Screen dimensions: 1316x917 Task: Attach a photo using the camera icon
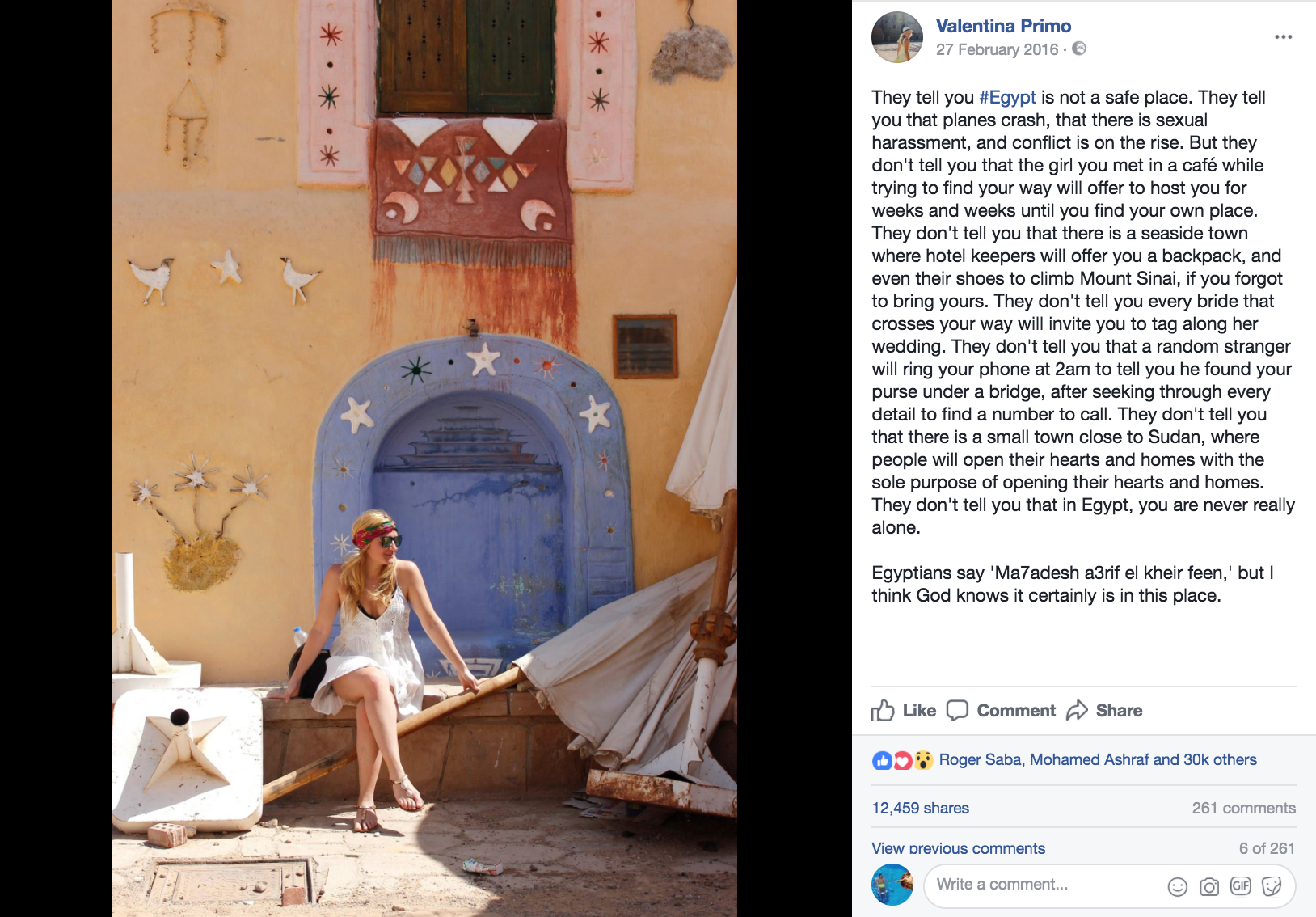pos(1208,886)
